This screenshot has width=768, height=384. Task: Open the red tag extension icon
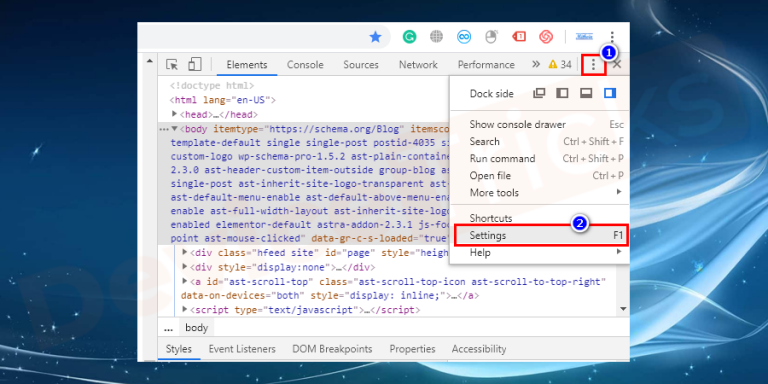coord(519,36)
